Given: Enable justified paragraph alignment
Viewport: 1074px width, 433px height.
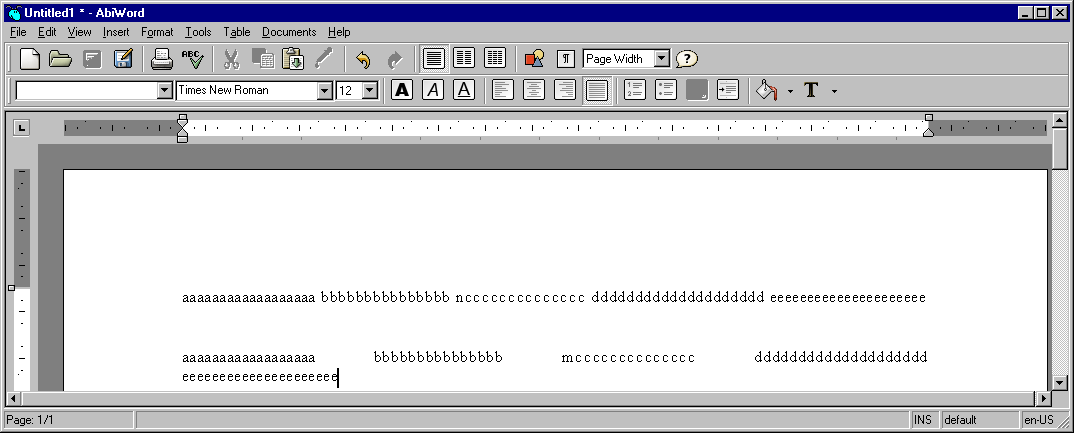Looking at the screenshot, I should [597, 90].
